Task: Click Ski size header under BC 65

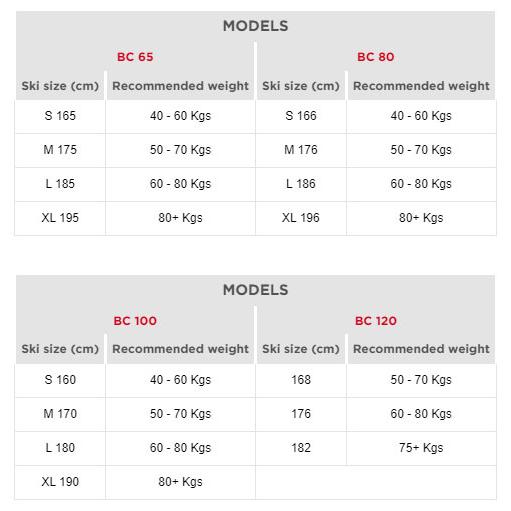Action: (x=60, y=86)
